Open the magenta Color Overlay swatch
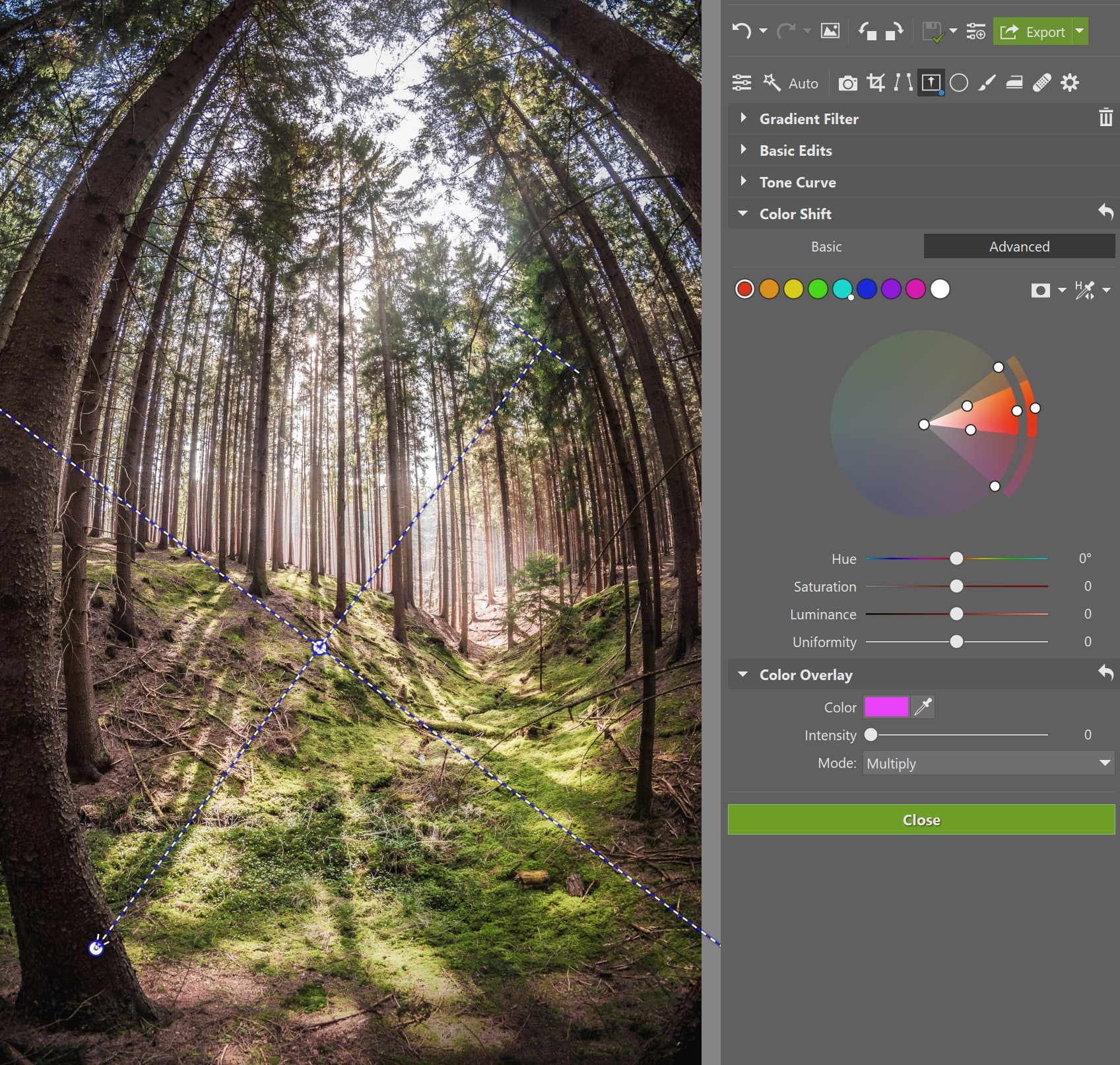This screenshot has height=1065, width=1120. pos(886,707)
